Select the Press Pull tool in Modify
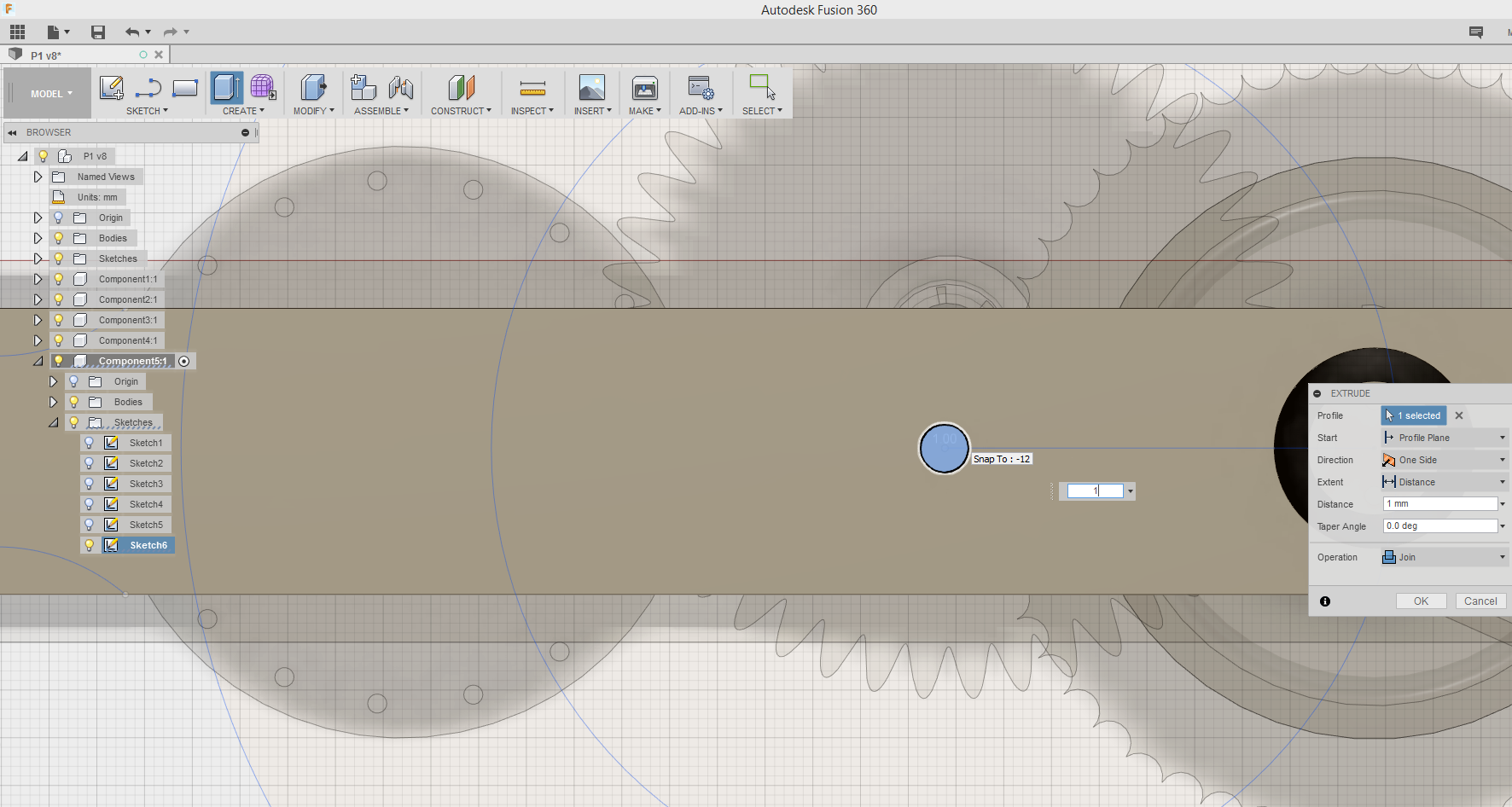The image size is (1512, 807). tap(313, 87)
